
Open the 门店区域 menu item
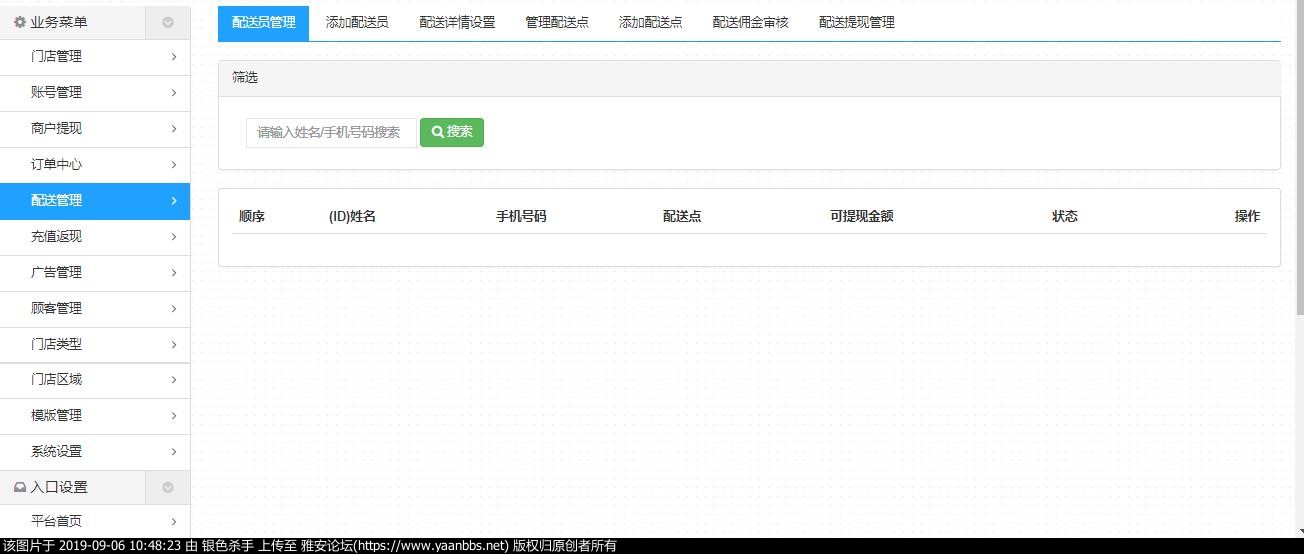point(95,380)
